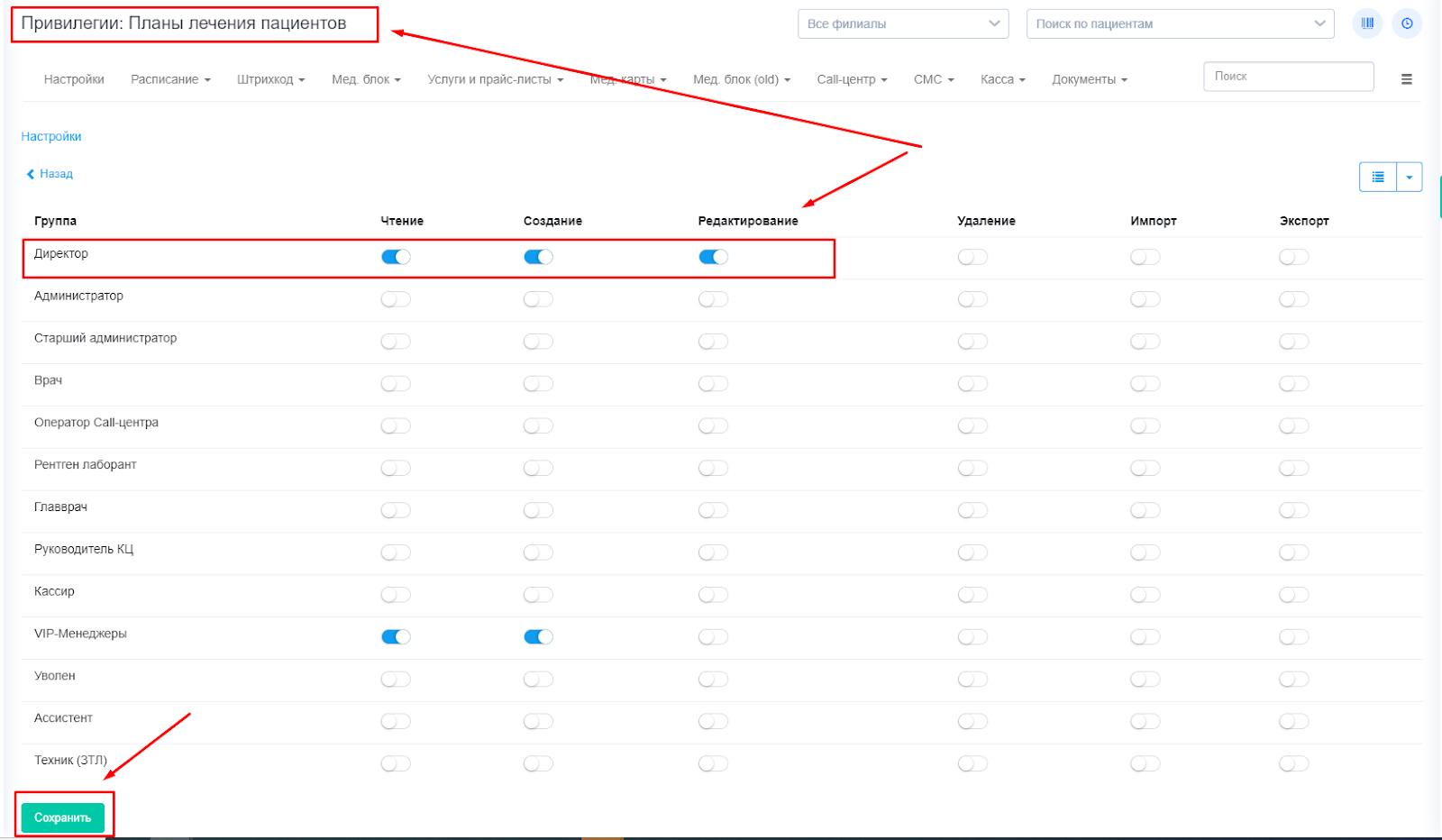Expand the Штрихкод menu
1442x840 pixels.
[x=270, y=79]
